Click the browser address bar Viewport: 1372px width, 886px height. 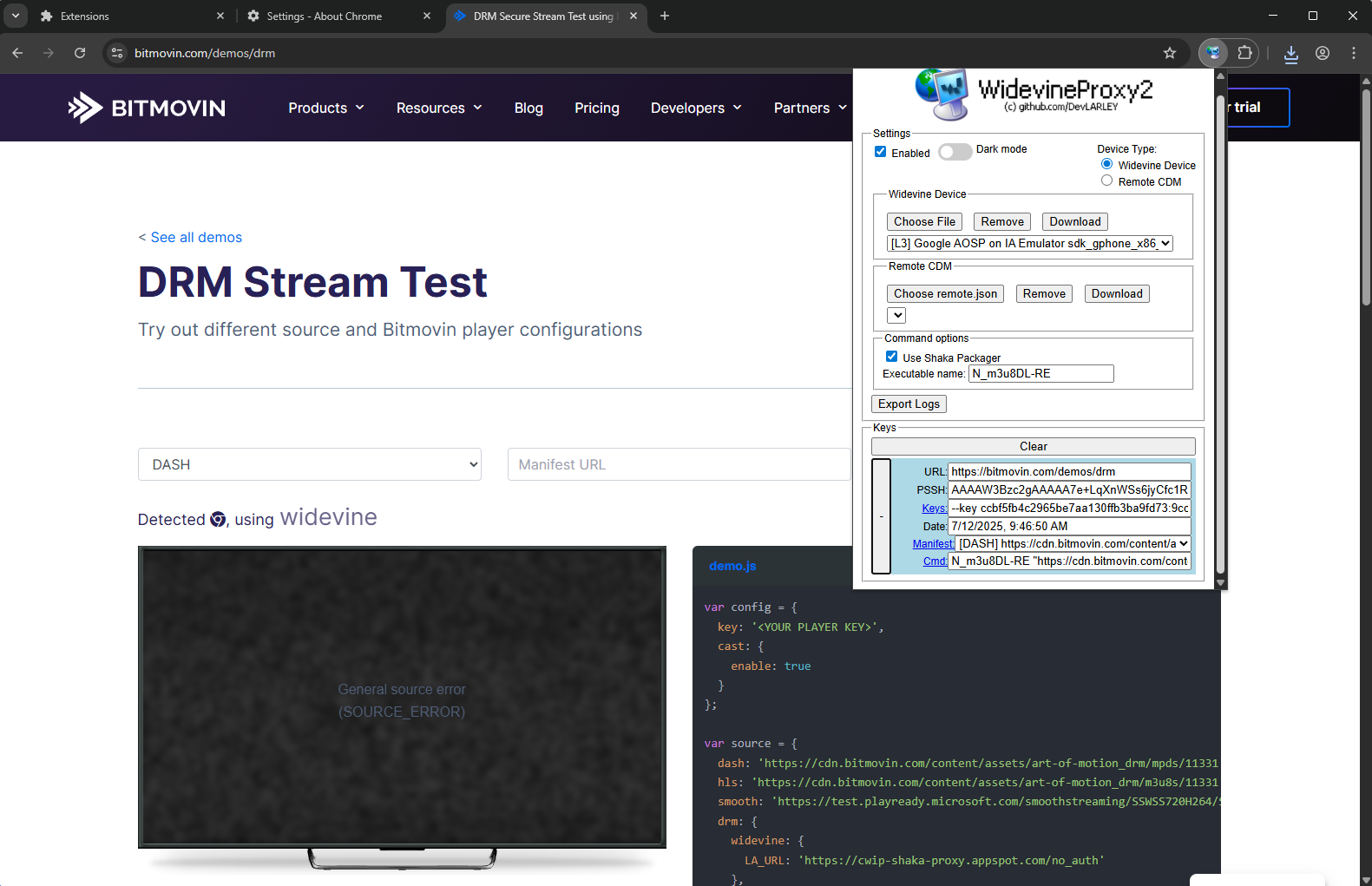click(642, 53)
